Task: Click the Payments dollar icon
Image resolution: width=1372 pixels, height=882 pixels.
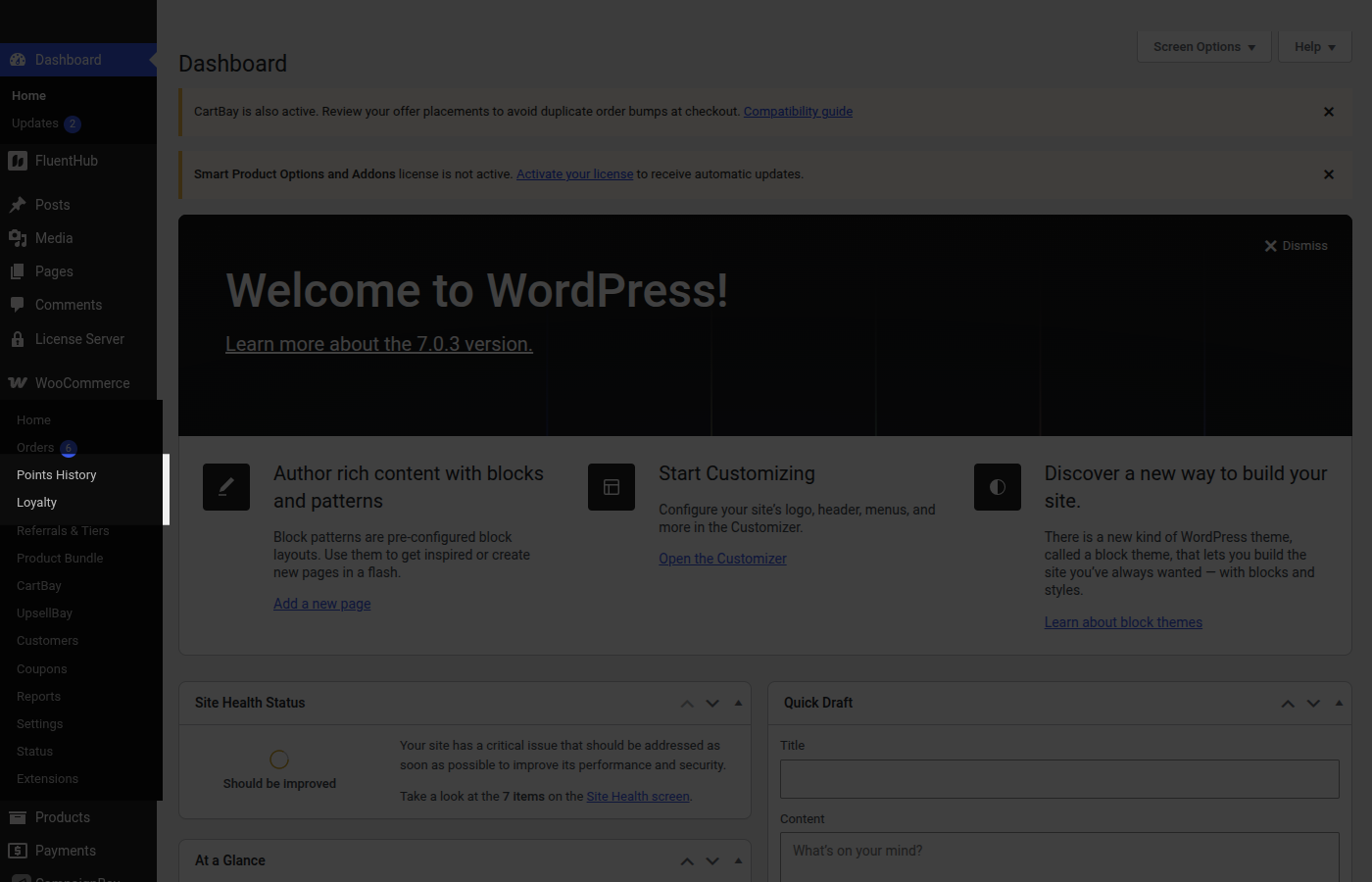Action: pyautogui.click(x=18, y=851)
